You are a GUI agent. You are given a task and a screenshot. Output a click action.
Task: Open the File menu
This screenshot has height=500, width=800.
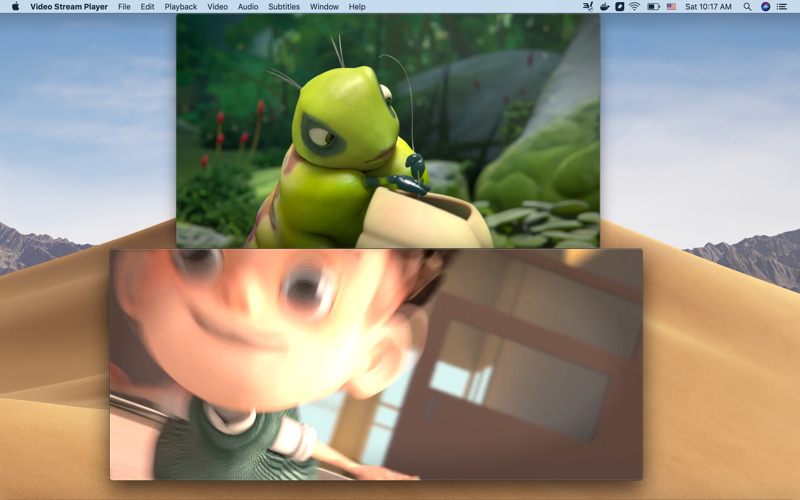[124, 7]
